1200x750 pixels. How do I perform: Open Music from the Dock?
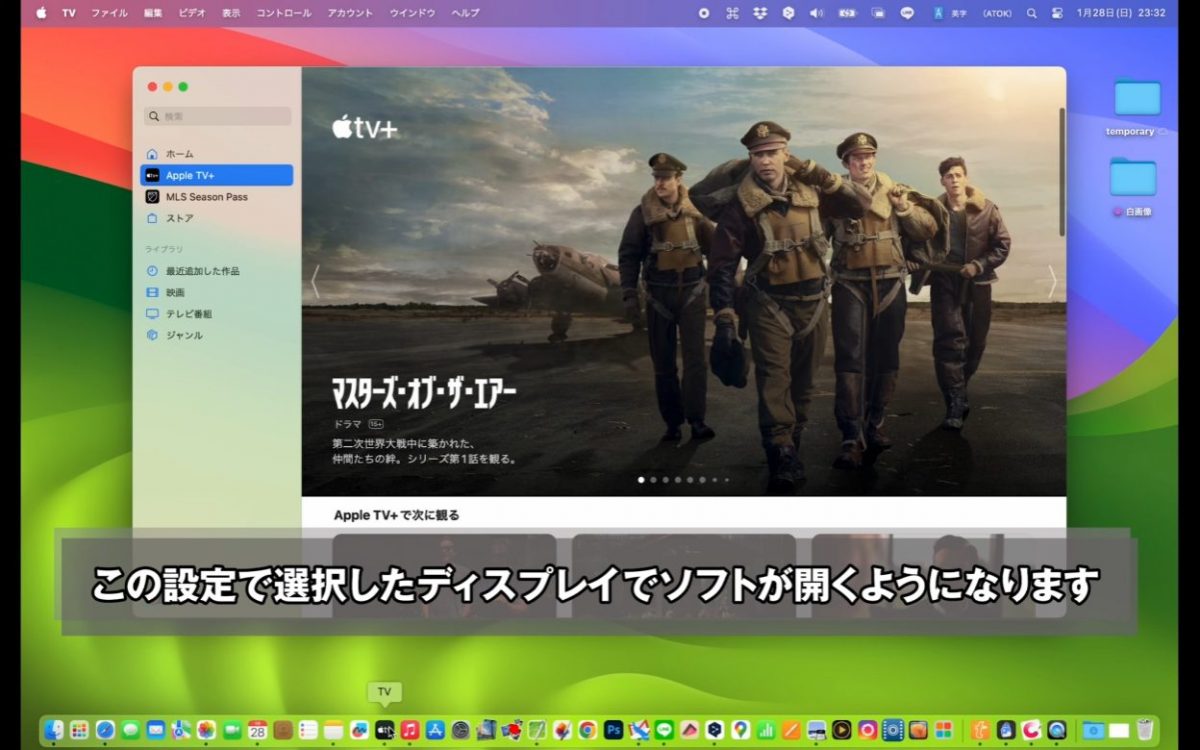409,730
